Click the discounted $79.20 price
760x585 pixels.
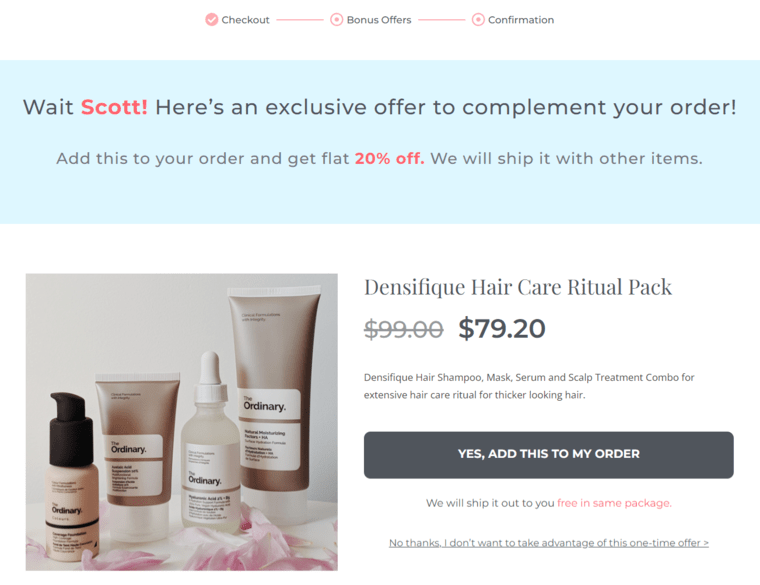pos(502,329)
